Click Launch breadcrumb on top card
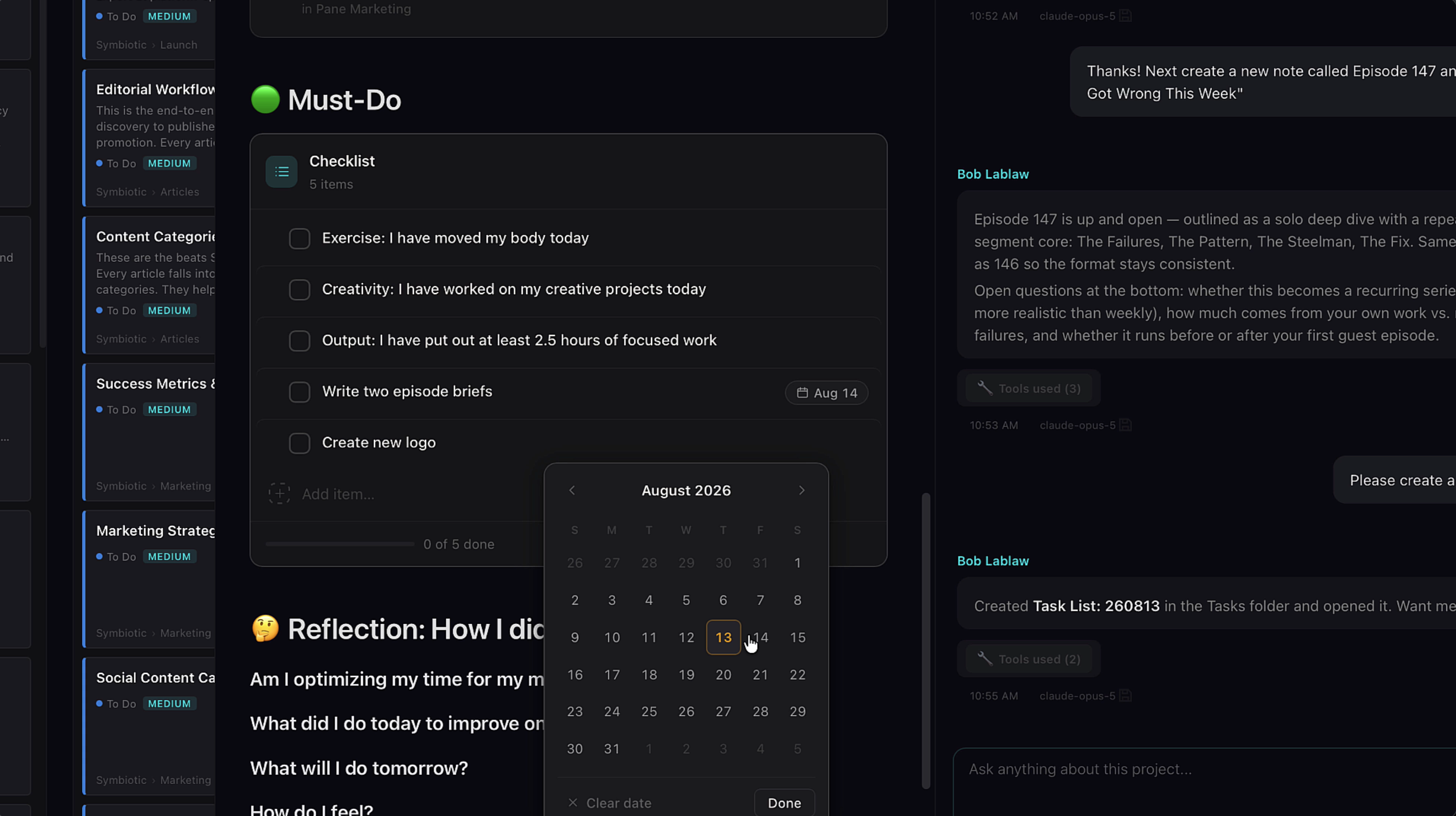Screen dimensions: 1456x816 178,45
